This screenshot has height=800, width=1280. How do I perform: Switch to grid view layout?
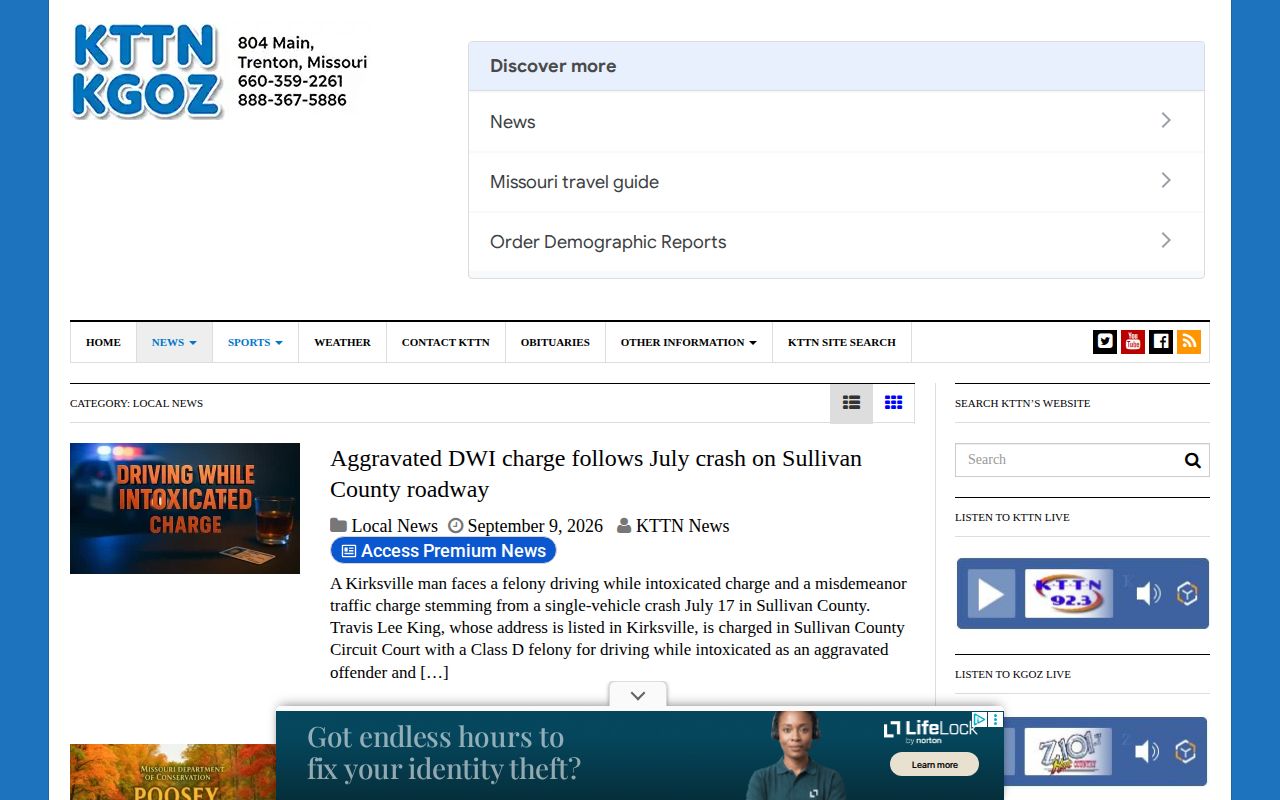click(x=894, y=403)
